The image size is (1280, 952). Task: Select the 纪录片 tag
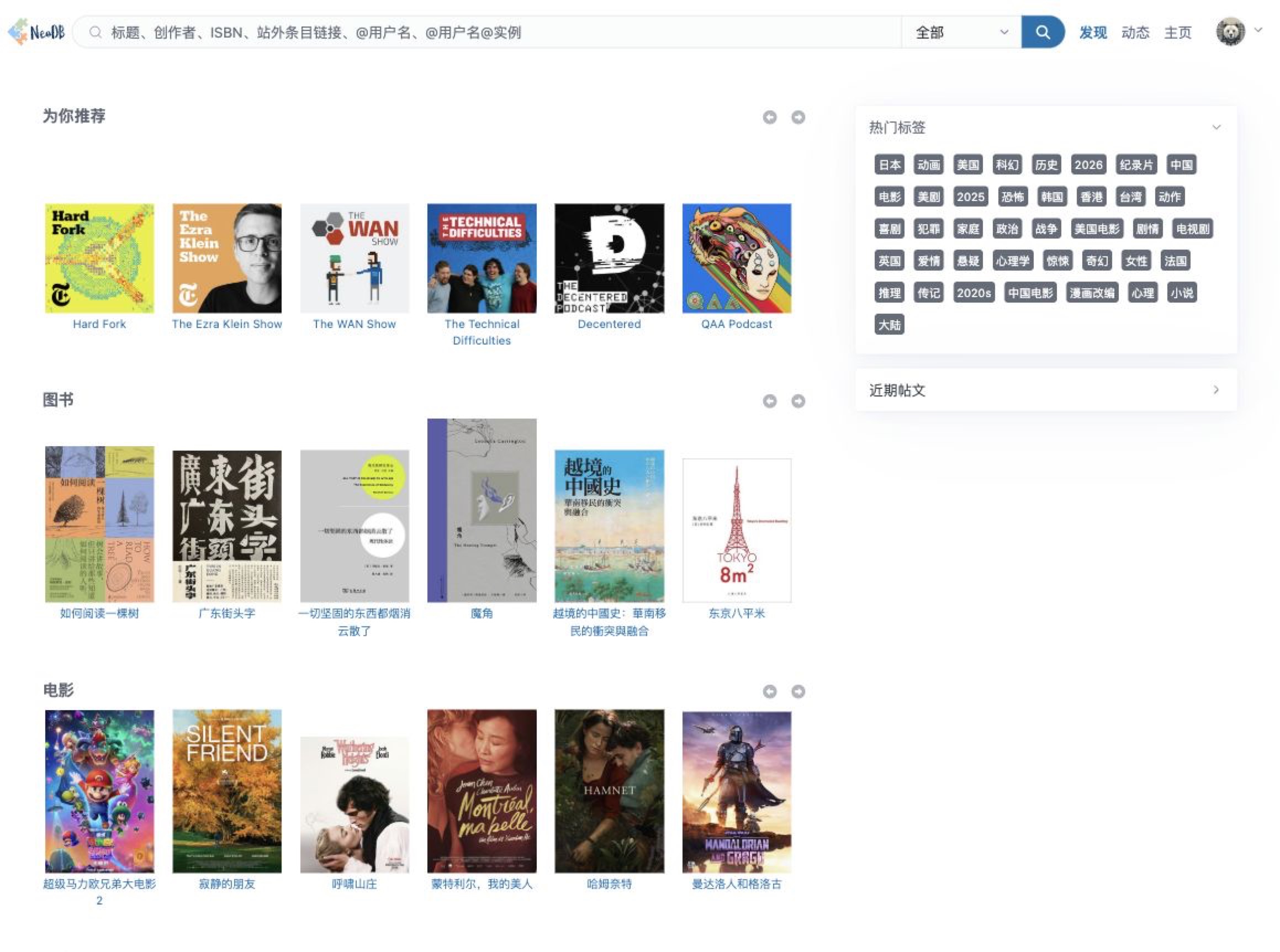[x=1136, y=165]
